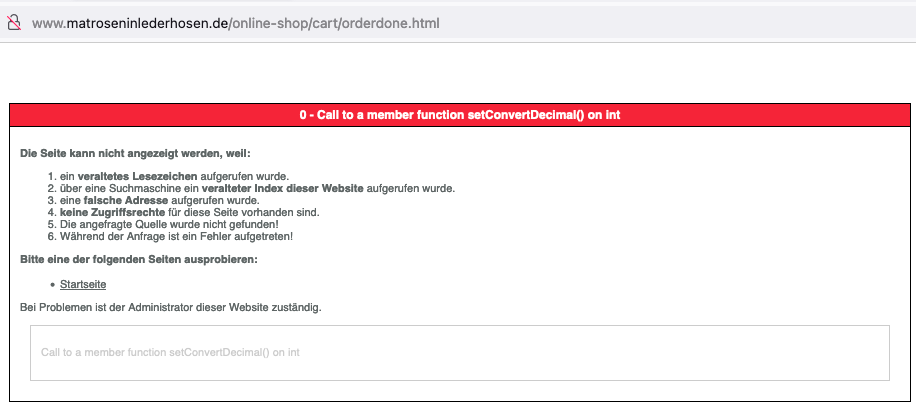Click the 'Die Seite kann nicht angezeigt werden' heading
The height and width of the screenshot is (408, 916).
tap(135, 153)
